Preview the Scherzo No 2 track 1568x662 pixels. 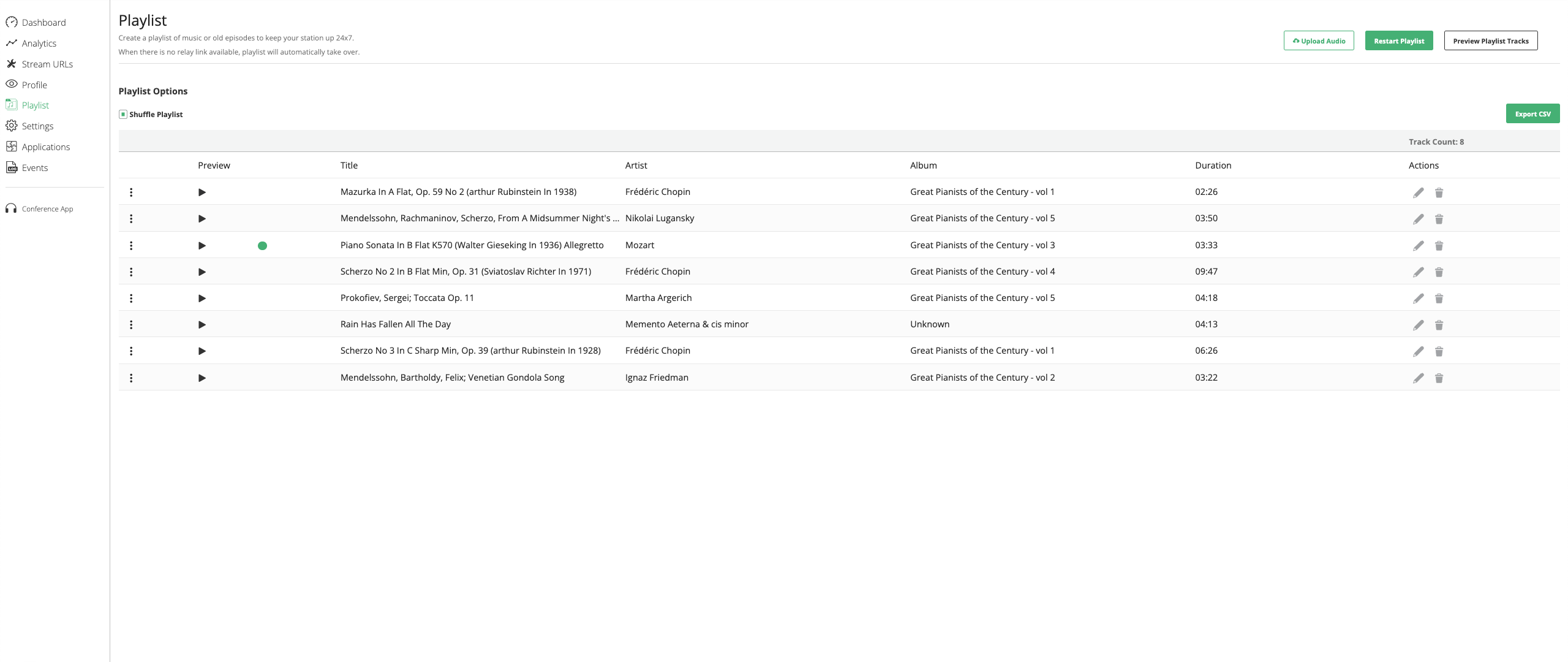pyautogui.click(x=202, y=272)
